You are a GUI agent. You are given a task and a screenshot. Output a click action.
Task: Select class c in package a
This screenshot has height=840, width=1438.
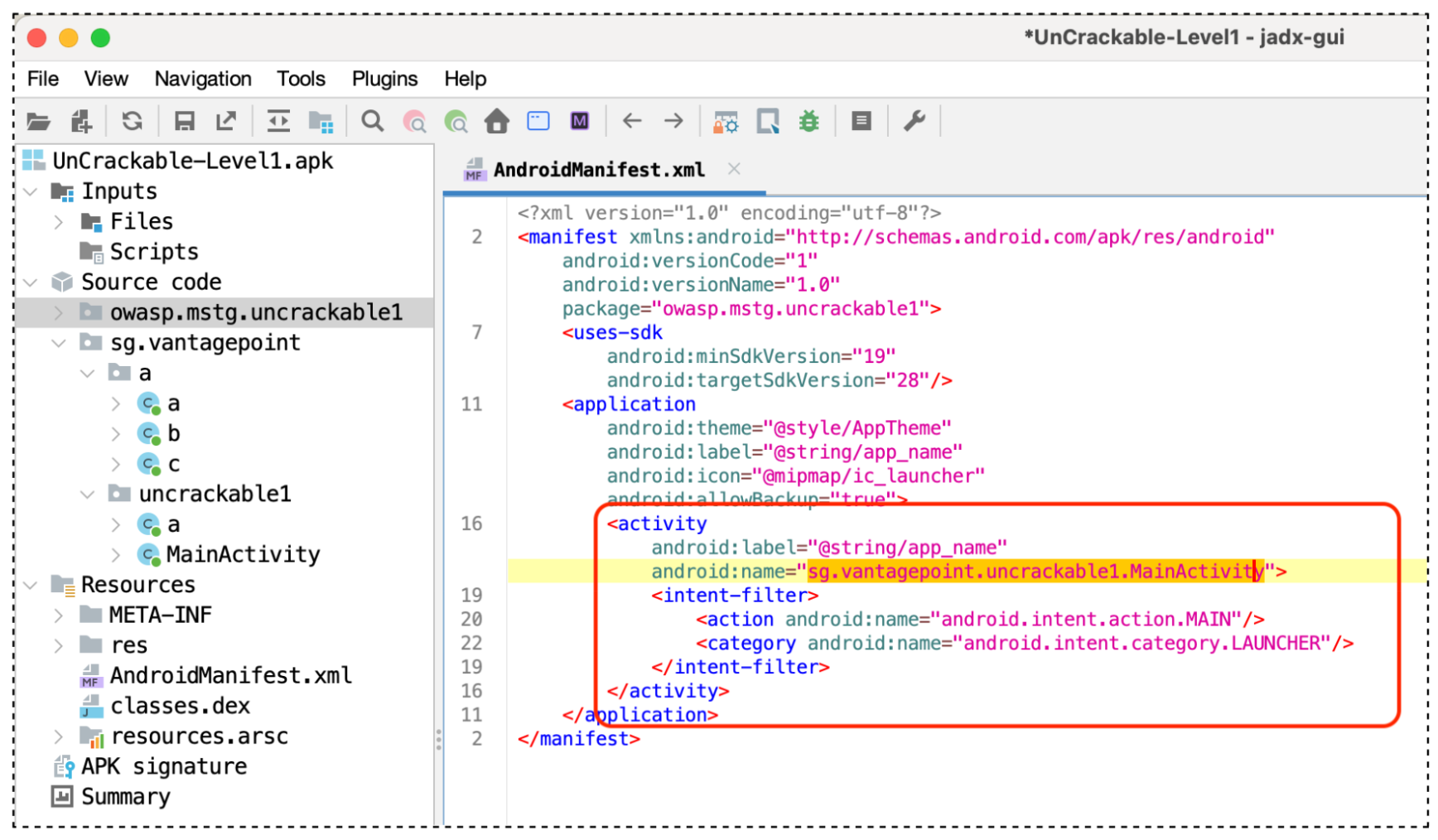tap(173, 464)
